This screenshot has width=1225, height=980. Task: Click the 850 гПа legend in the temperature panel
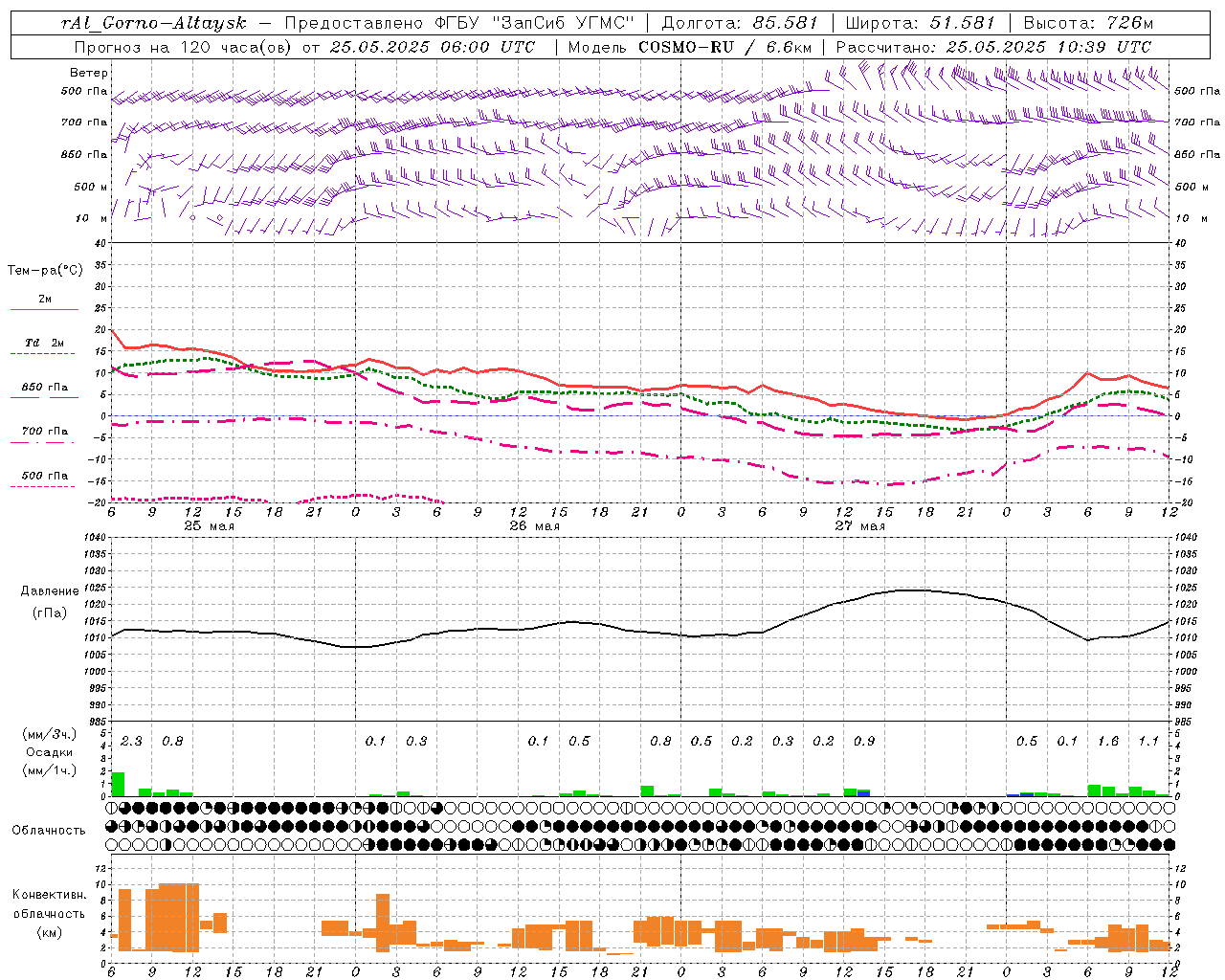45,388
